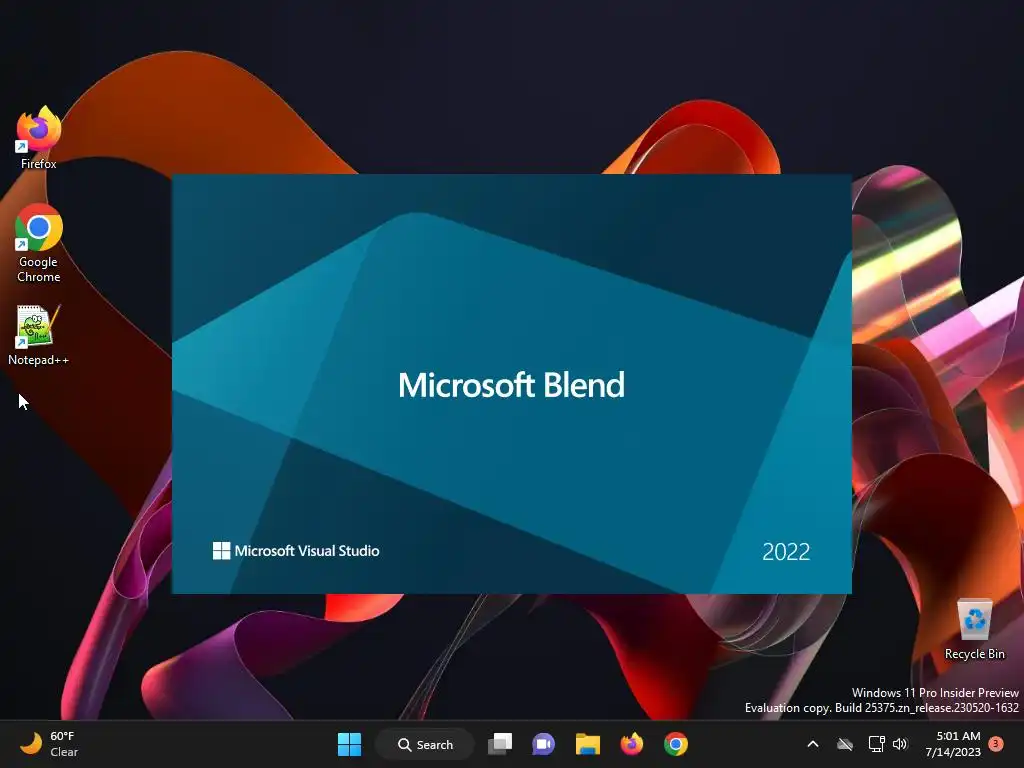
Task: Click the Windows Start button
Action: pyautogui.click(x=349, y=744)
